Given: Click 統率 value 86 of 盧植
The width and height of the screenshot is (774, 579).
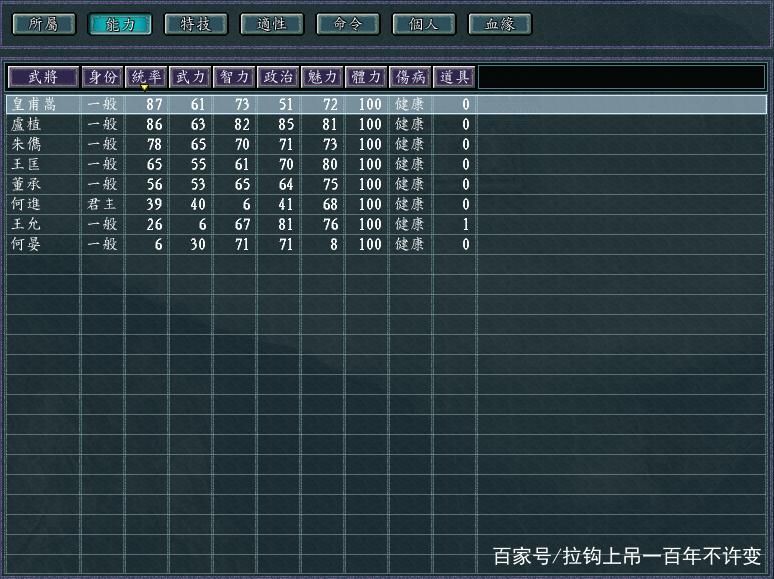Looking at the screenshot, I should point(154,124).
